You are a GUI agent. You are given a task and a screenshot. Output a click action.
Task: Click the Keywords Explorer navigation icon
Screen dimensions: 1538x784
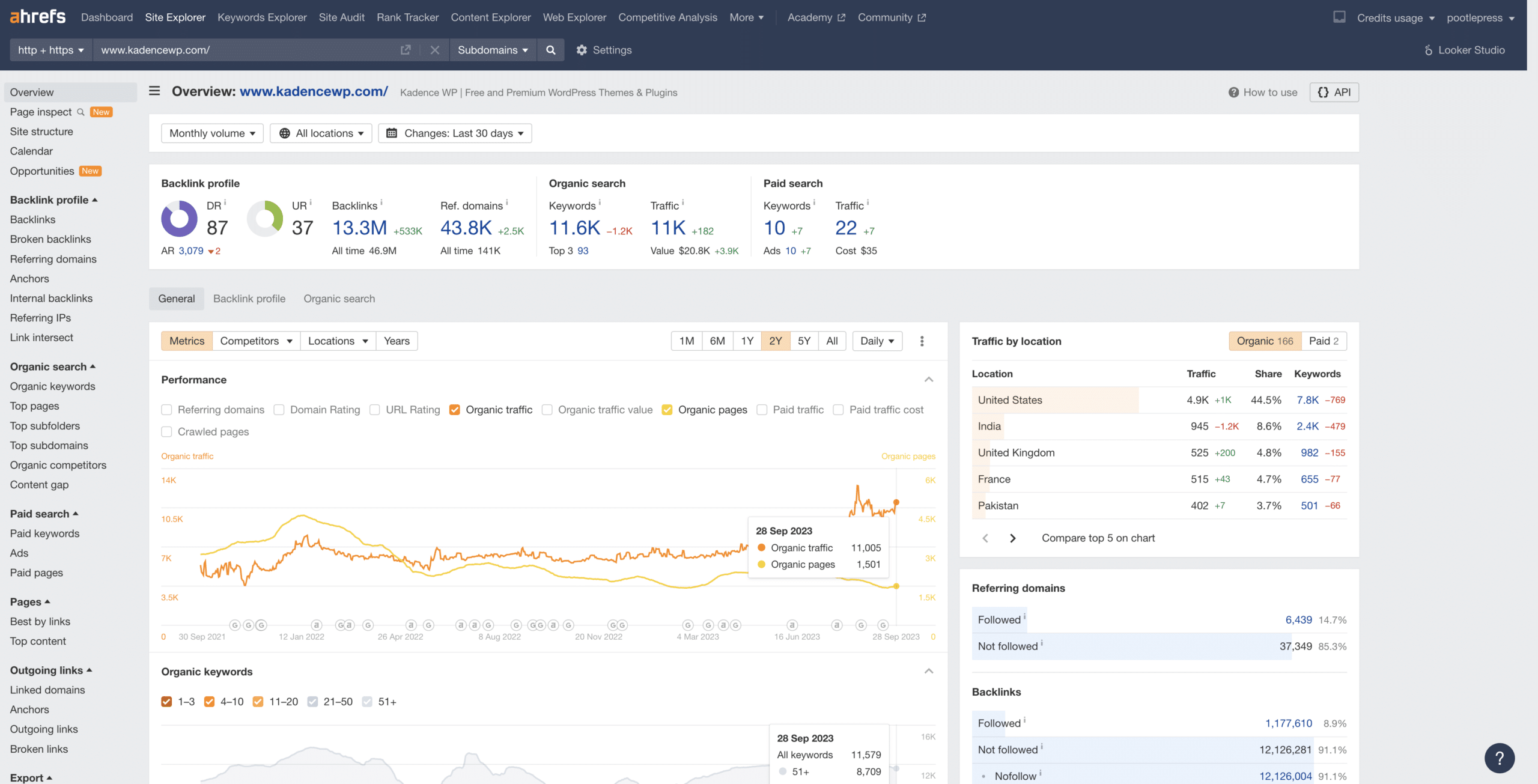pyautogui.click(x=262, y=18)
